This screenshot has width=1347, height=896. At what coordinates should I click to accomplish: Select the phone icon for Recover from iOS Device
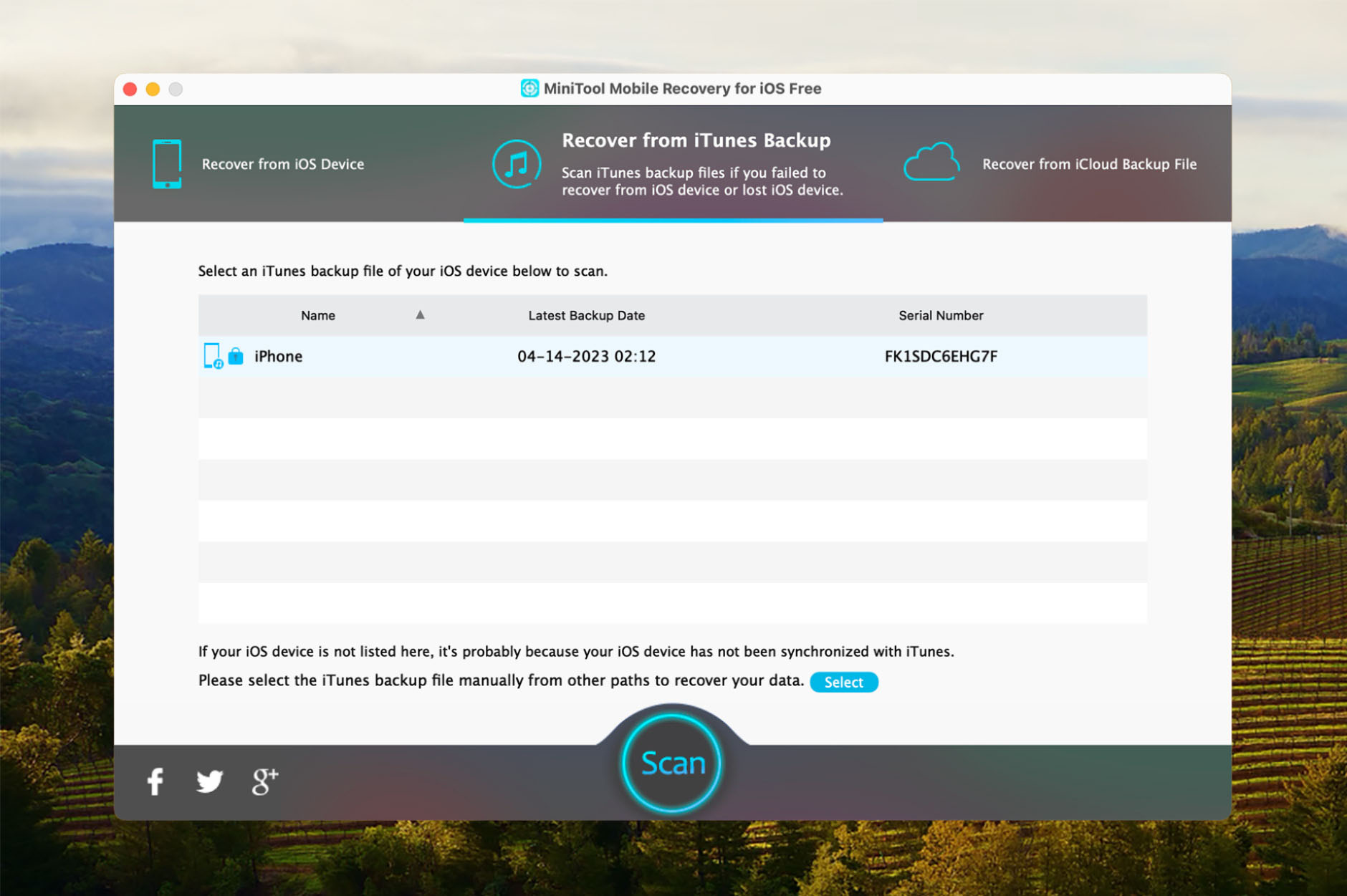tap(166, 163)
